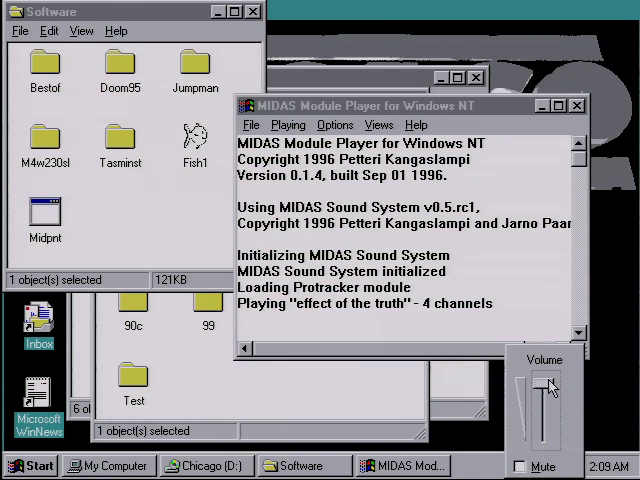This screenshot has width=640, height=480.
Task: Click the 2:09 AM clock
Action: click(609, 466)
